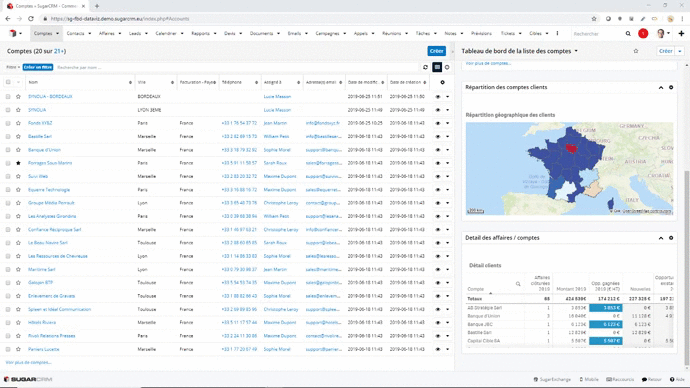Refresh the accounts list

coord(426,67)
